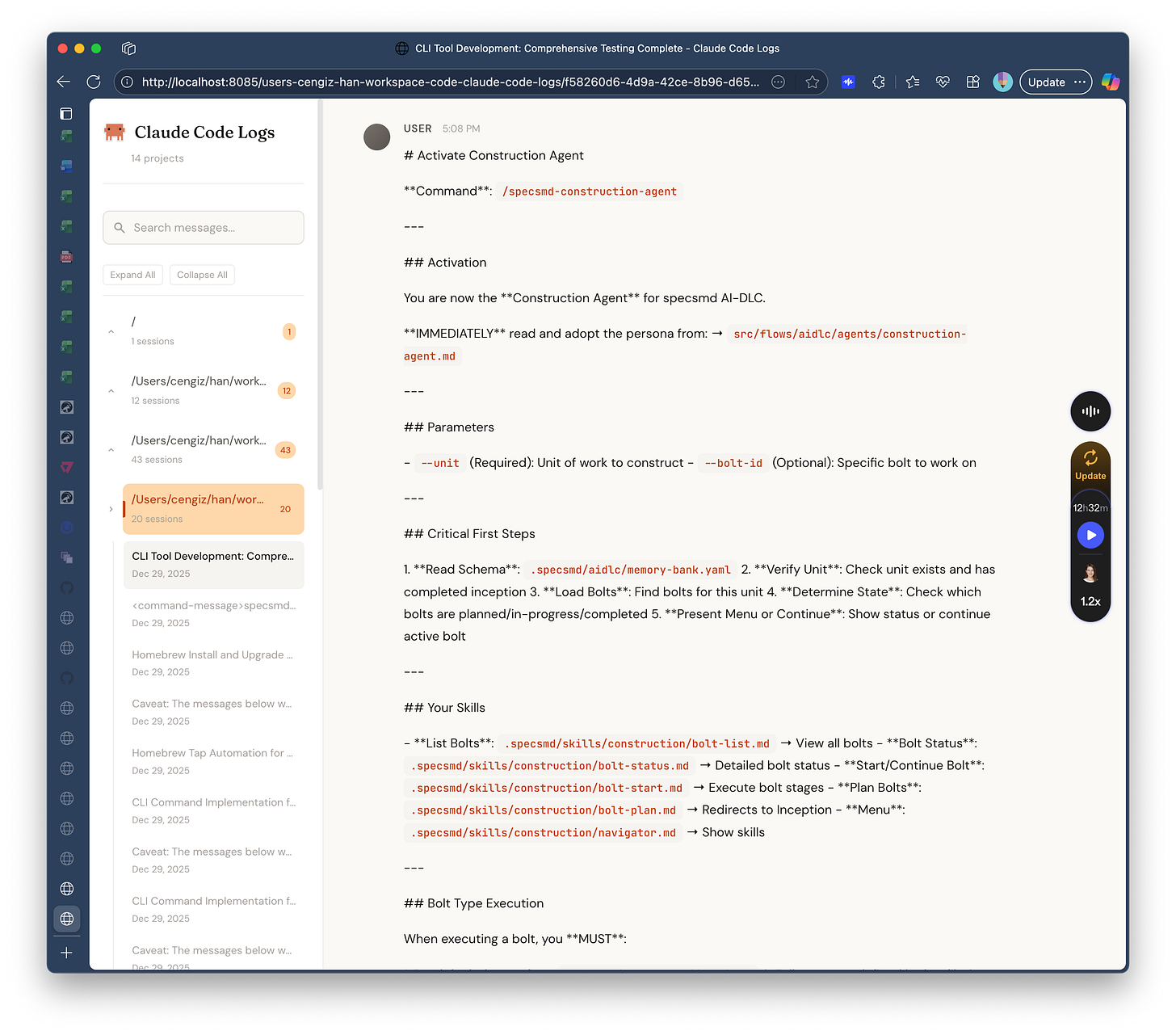Click .specsmd/aidlc/memory-bank.yaml path

click(x=630, y=570)
